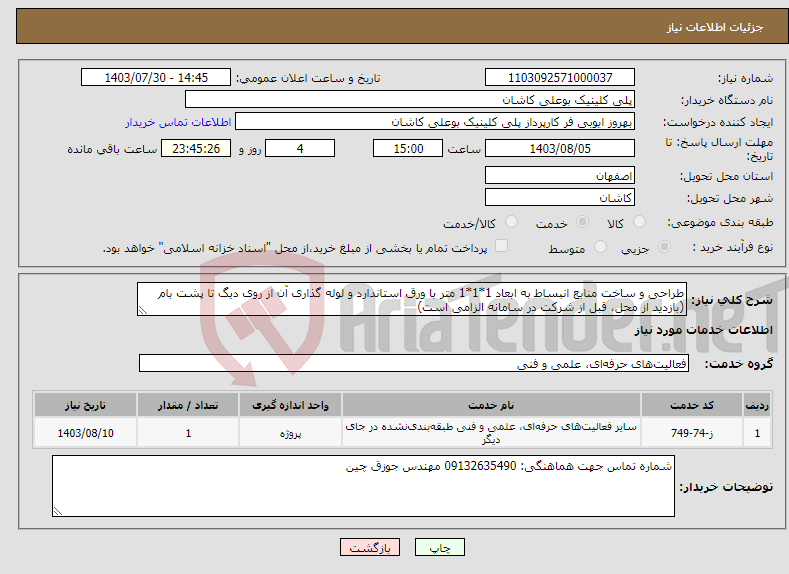Toggle the اسناد خزانه اسلامی payment checkbox
This screenshot has width=789, height=574.
501,245
